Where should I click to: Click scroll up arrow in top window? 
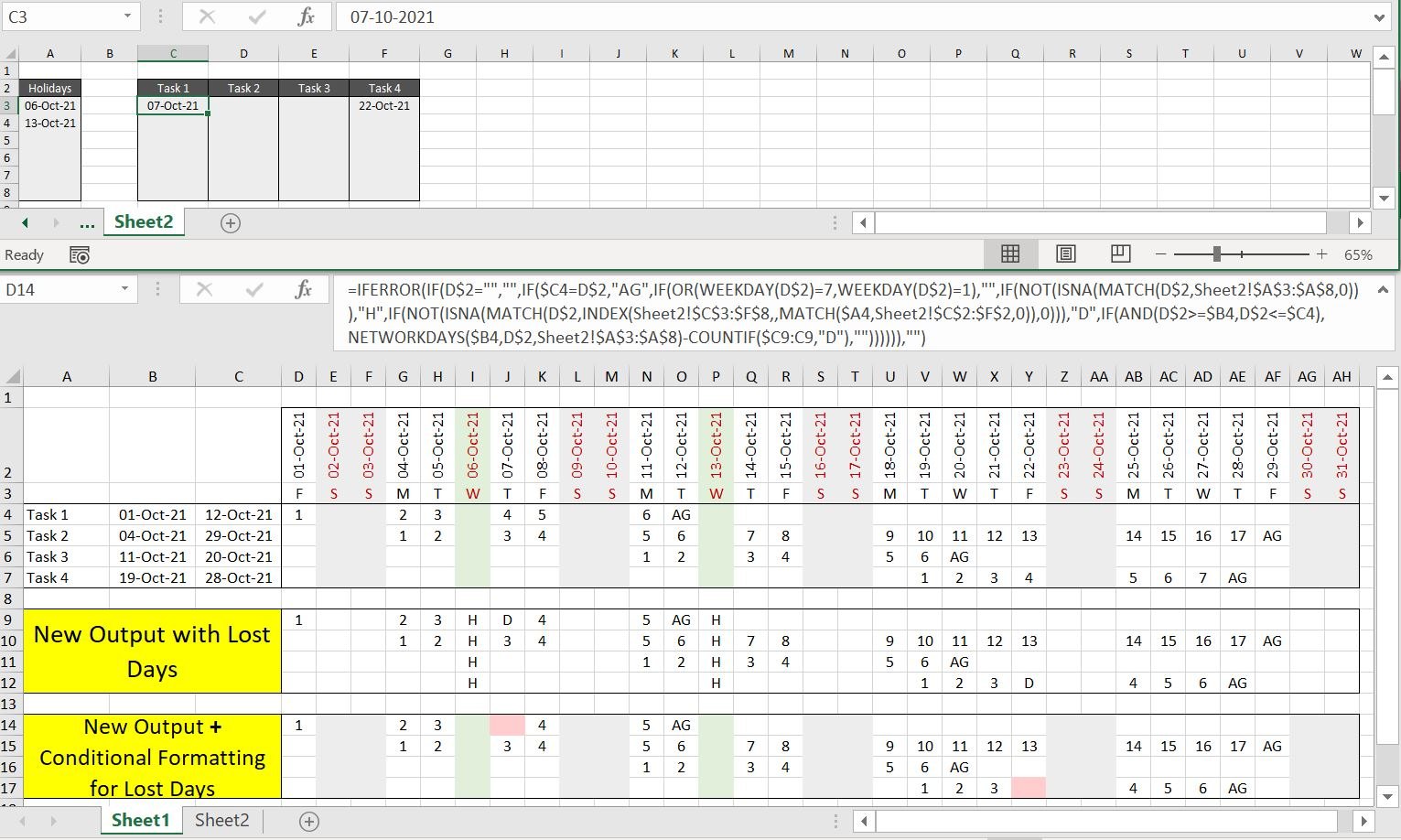pyautogui.click(x=1383, y=55)
